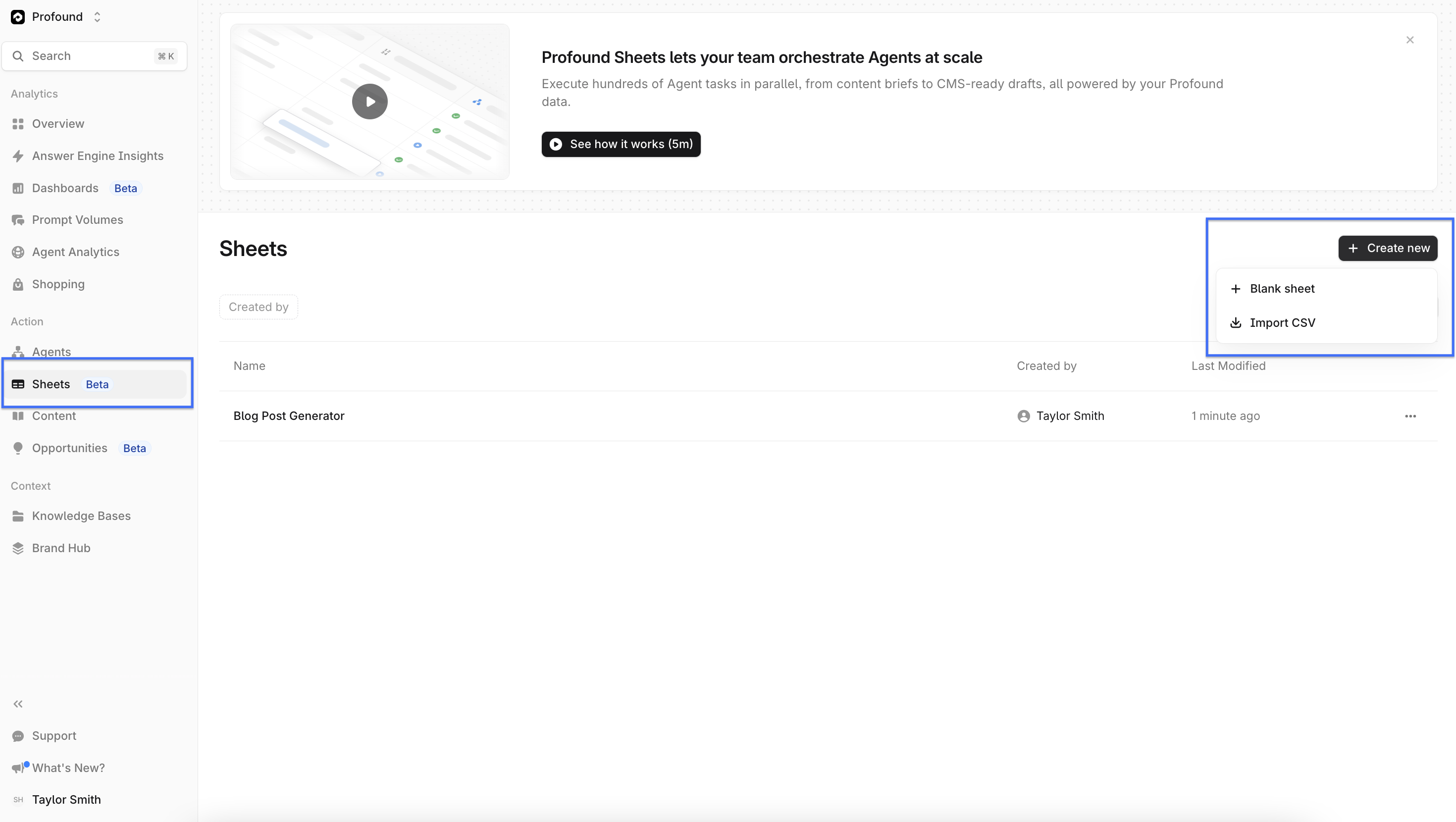This screenshot has width=1456, height=822.
Task: Click the download icon beside Import CSV
Action: point(1236,323)
